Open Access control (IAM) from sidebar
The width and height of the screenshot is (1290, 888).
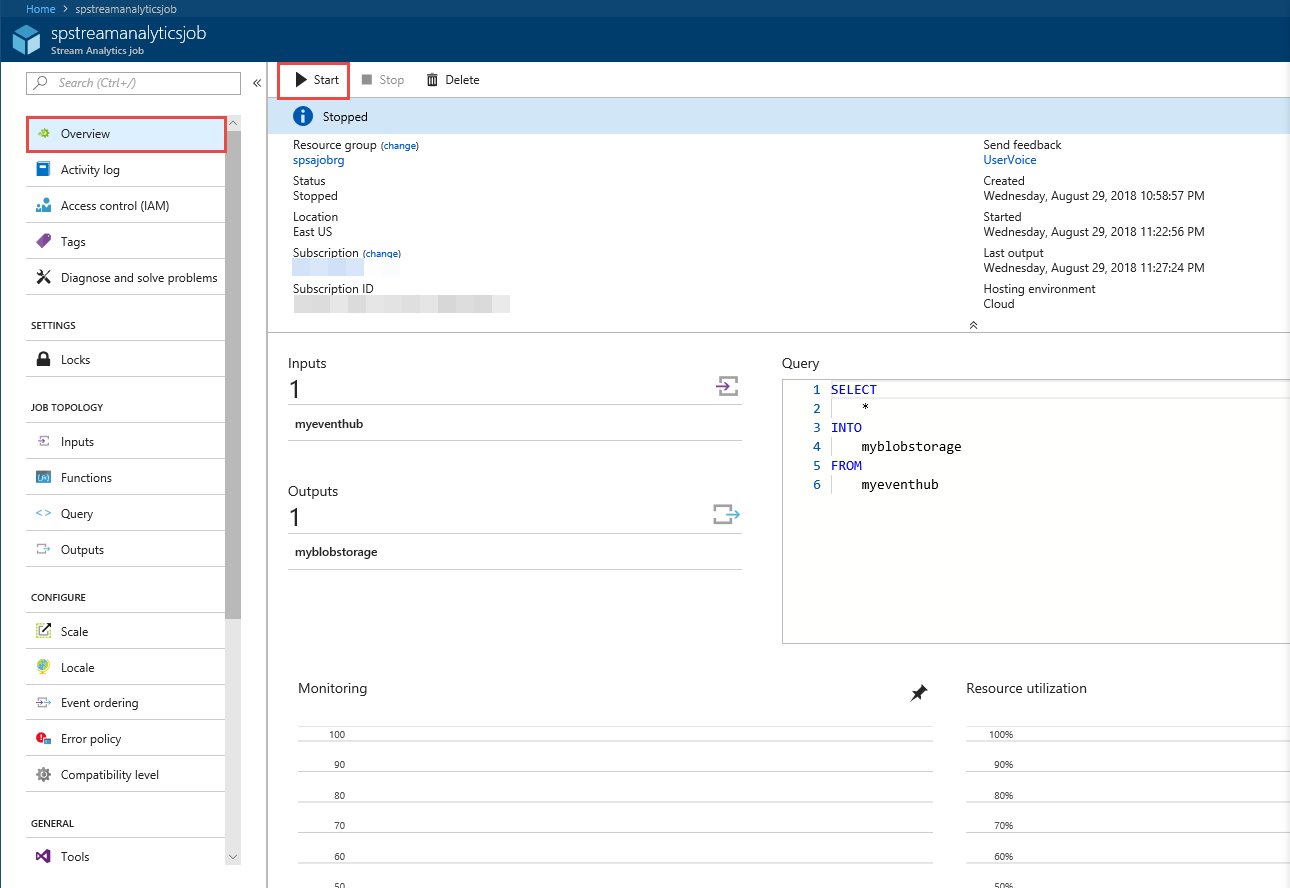coord(114,206)
